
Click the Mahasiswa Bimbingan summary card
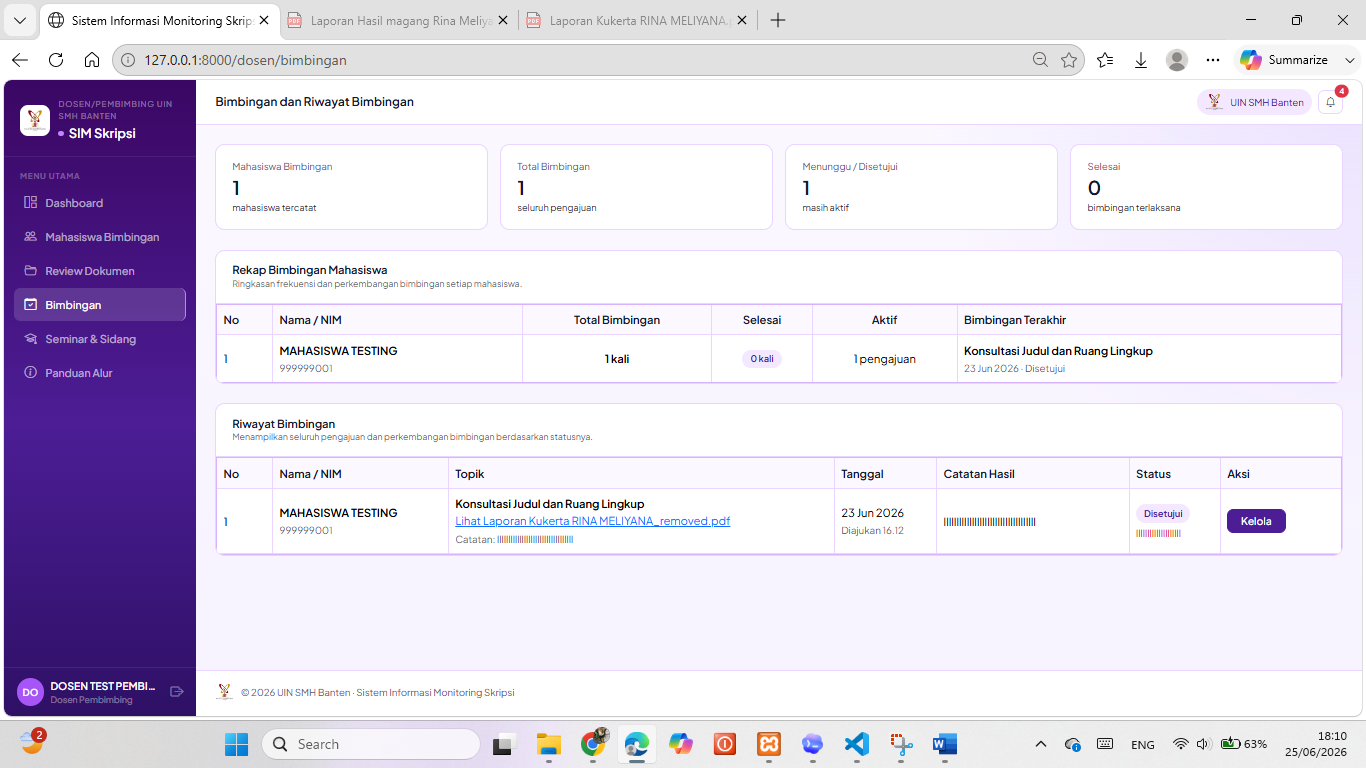[x=351, y=187]
